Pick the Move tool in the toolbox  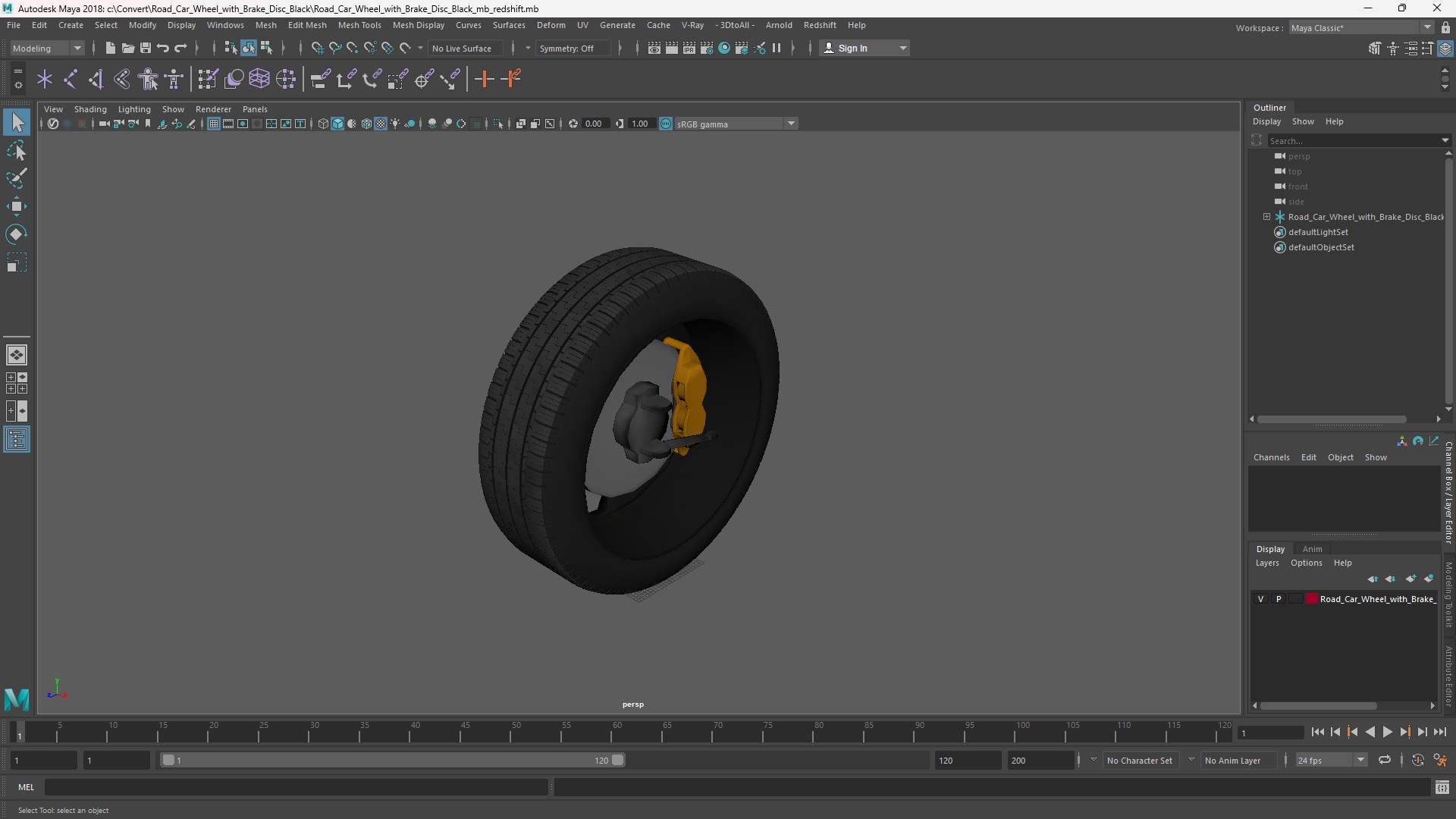pyautogui.click(x=17, y=206)
